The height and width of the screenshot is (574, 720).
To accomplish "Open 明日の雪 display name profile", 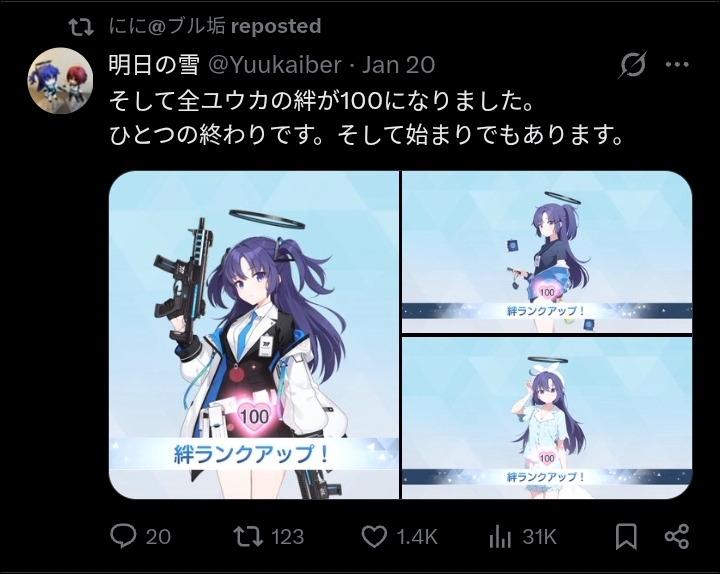I will click(x=154, y=65).
